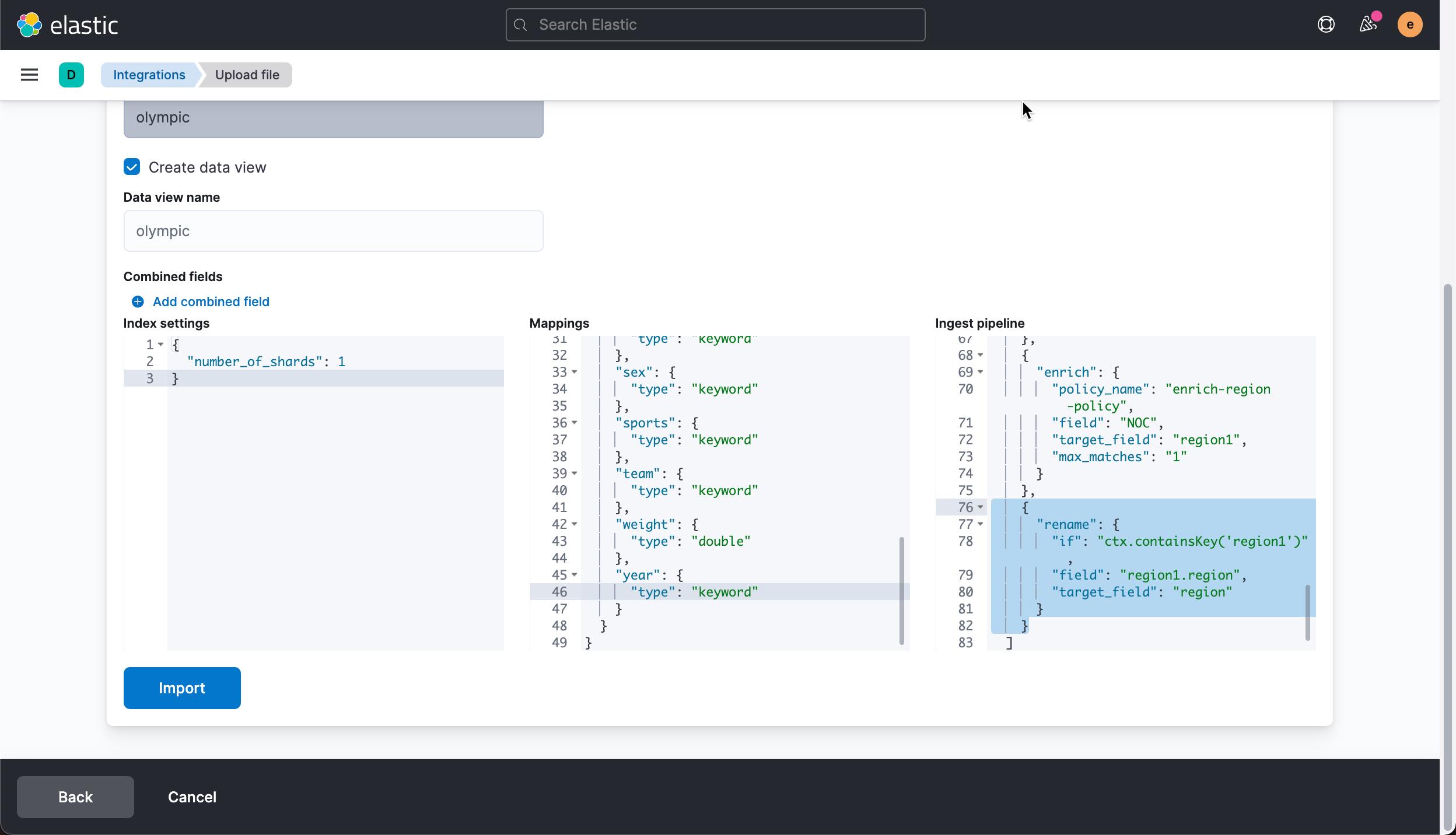Screen dimensions: 1456x835
Task: Click the Import button
Action: click(x=182, y=688)
